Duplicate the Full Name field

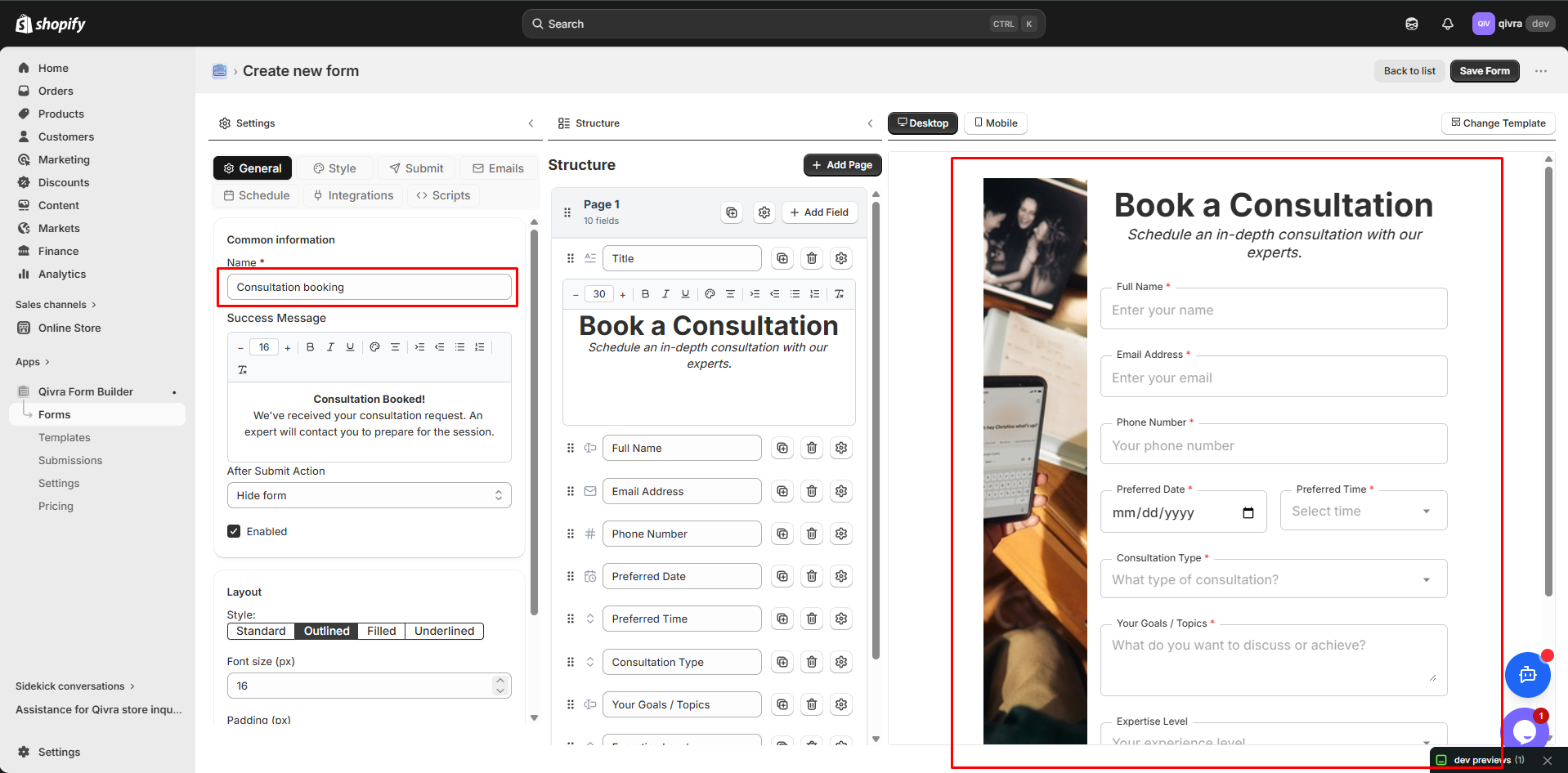[782, 448]
